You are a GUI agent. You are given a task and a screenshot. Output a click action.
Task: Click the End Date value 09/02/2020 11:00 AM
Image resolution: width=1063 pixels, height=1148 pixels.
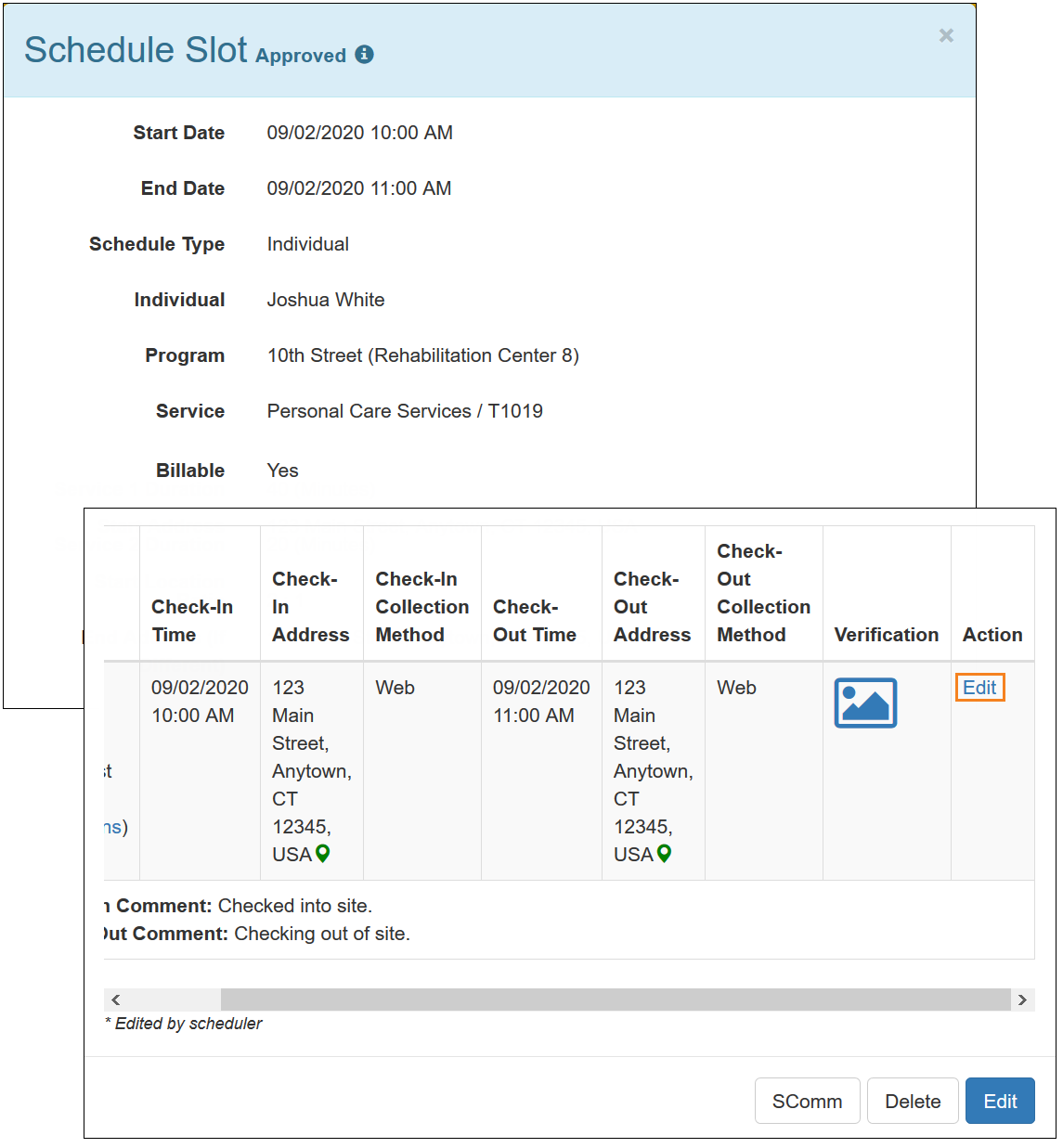click(359, 188)
